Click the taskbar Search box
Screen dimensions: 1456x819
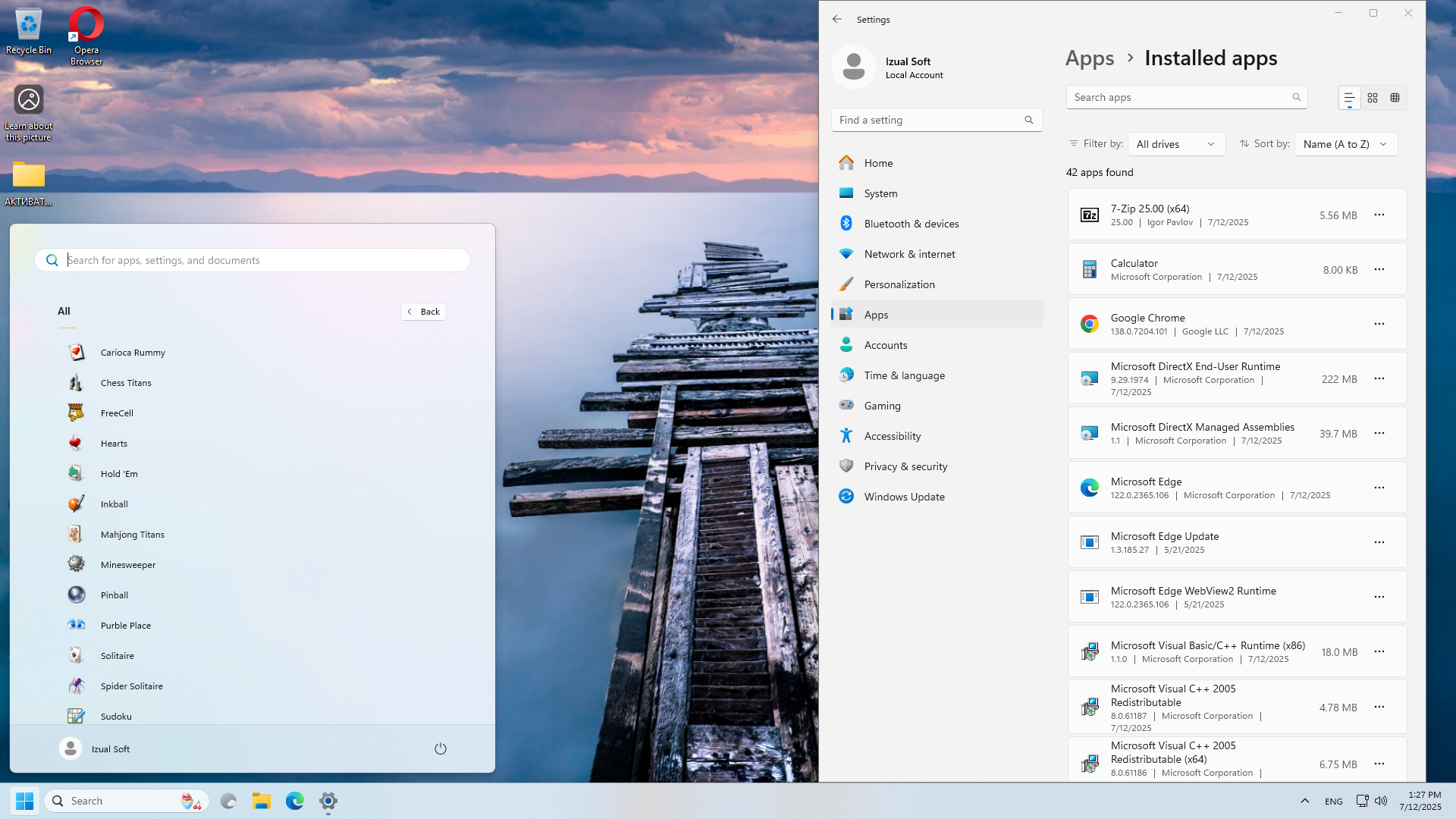127,801
